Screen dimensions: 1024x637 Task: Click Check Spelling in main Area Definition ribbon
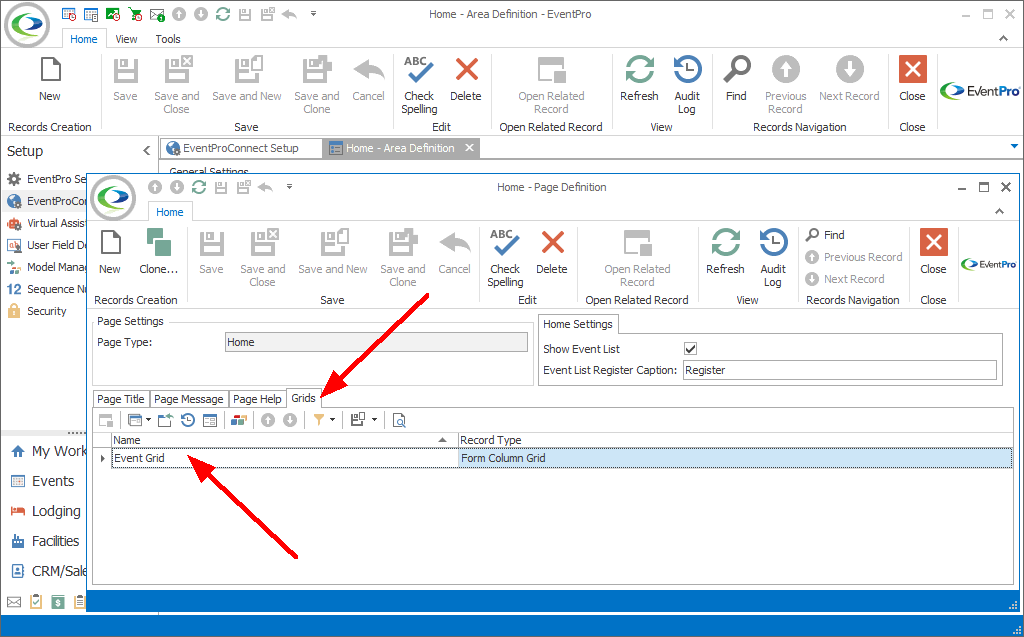pyautogui.click(x=419, y=86)
